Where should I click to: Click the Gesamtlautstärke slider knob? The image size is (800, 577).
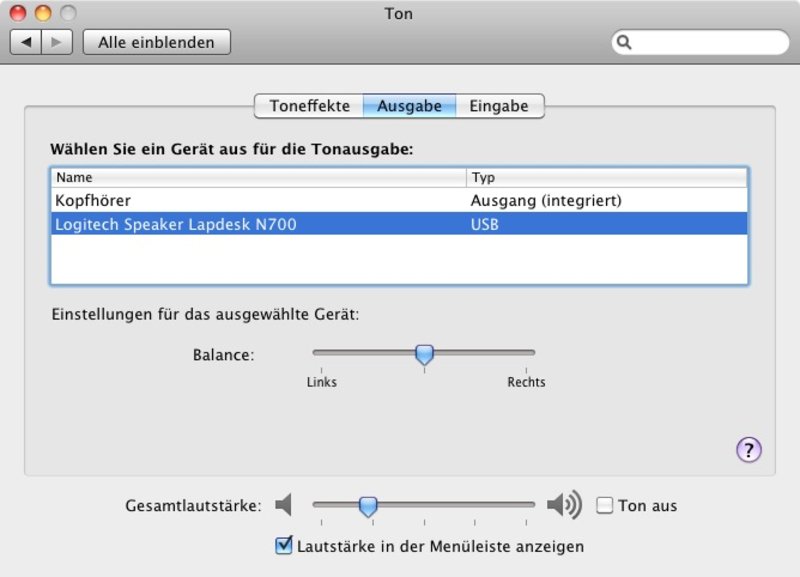(x=368, y=506)
